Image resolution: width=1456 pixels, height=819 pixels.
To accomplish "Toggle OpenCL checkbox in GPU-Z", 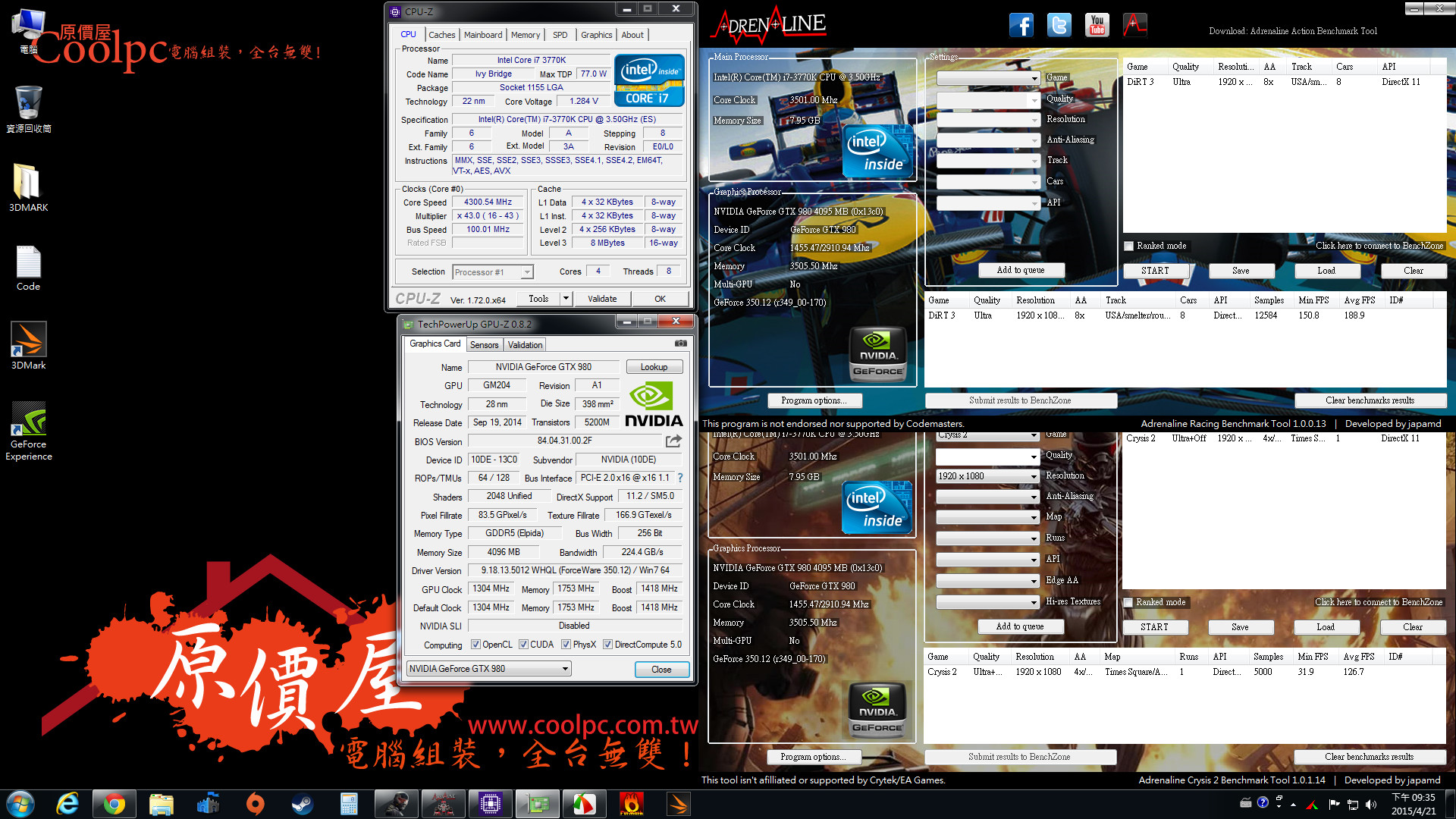I will pos(475,645).
